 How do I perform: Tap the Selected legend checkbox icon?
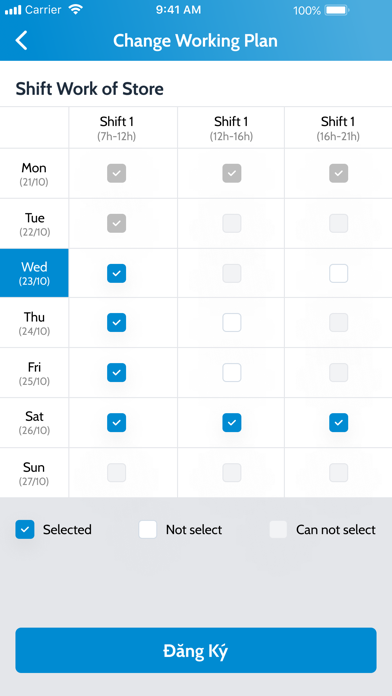coord(25,530)
